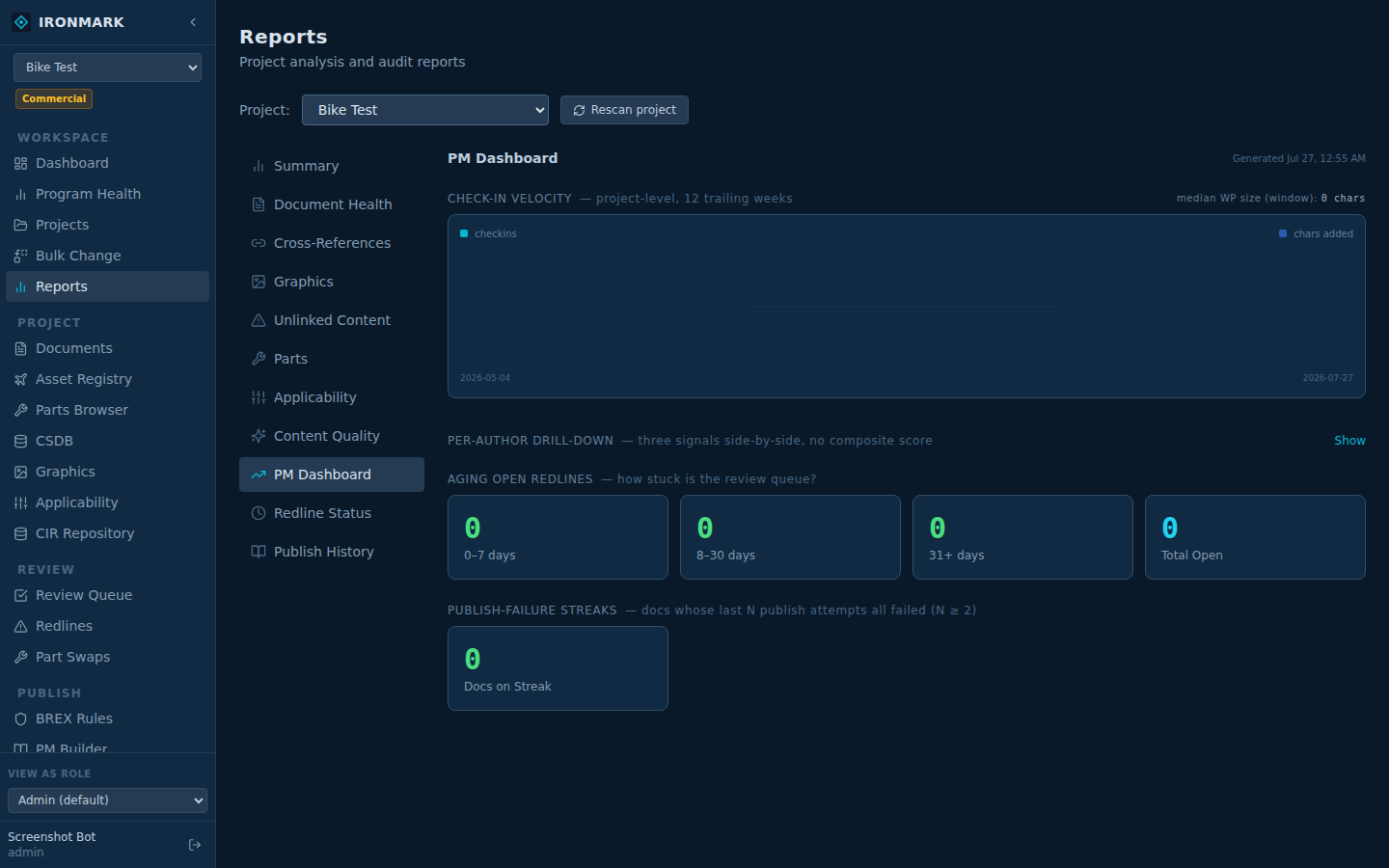The height and width of the screenshot is (868, 1389).
Task: Click the BREX Rules shield icon
Action: point(20,719)
